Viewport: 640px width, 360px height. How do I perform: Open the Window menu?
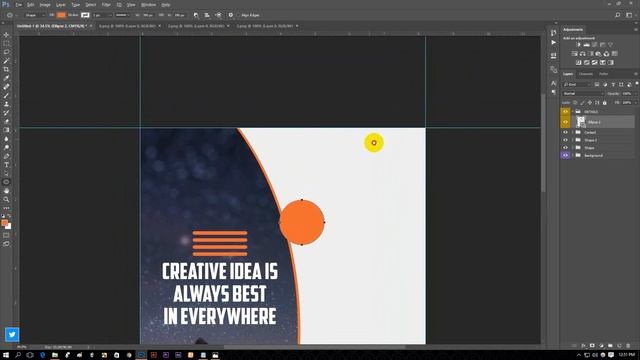[148, 5]
